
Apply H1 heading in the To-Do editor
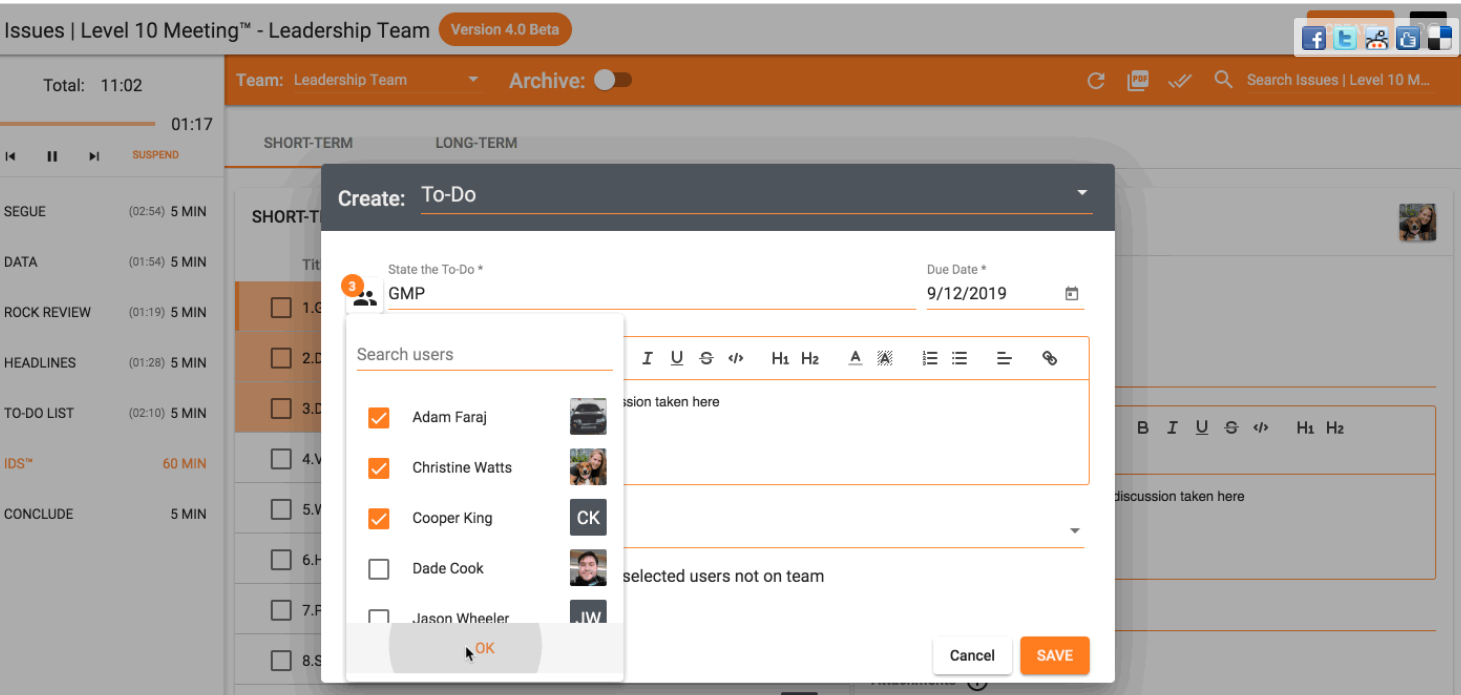[780, 358]
